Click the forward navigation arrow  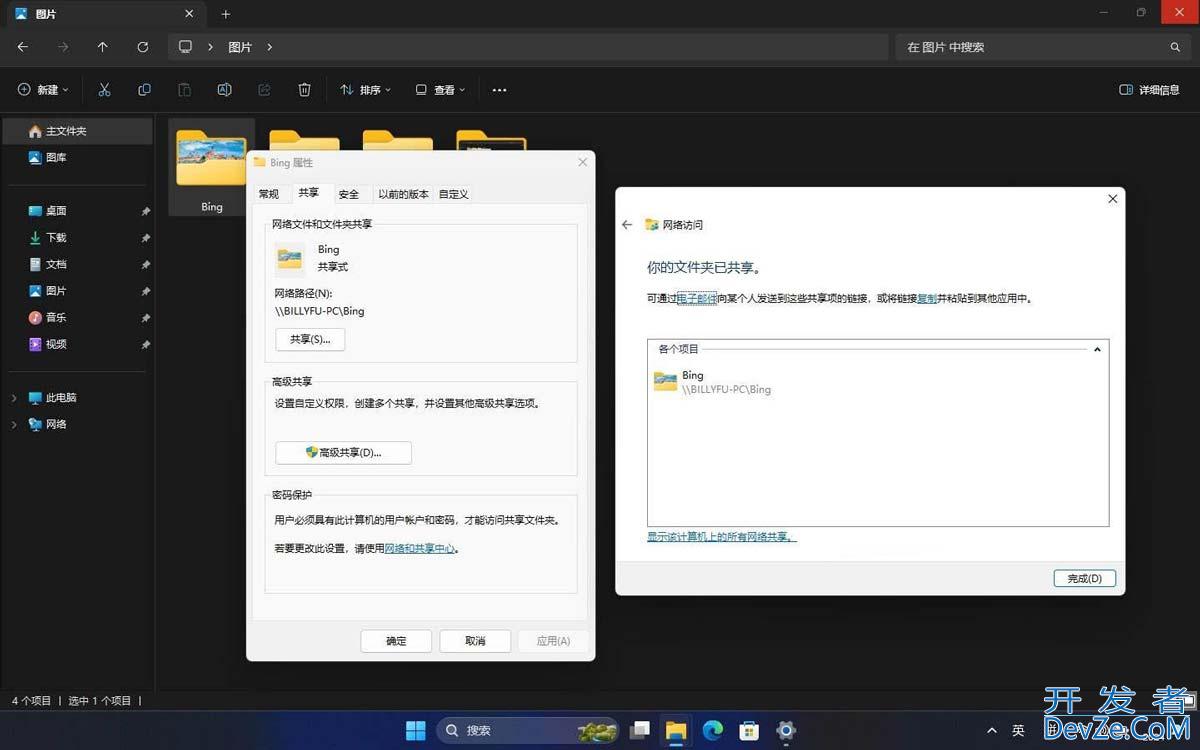[x=63, y=47]
